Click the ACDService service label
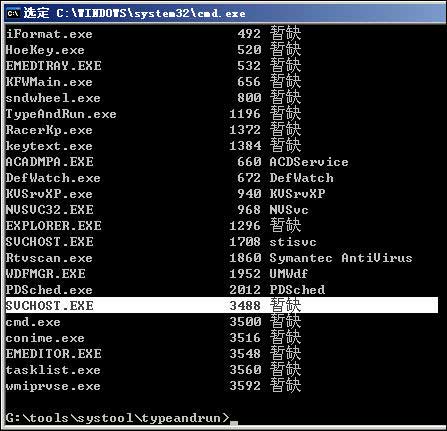The width and height of the screenshot is (447, 431). point(309,162)
